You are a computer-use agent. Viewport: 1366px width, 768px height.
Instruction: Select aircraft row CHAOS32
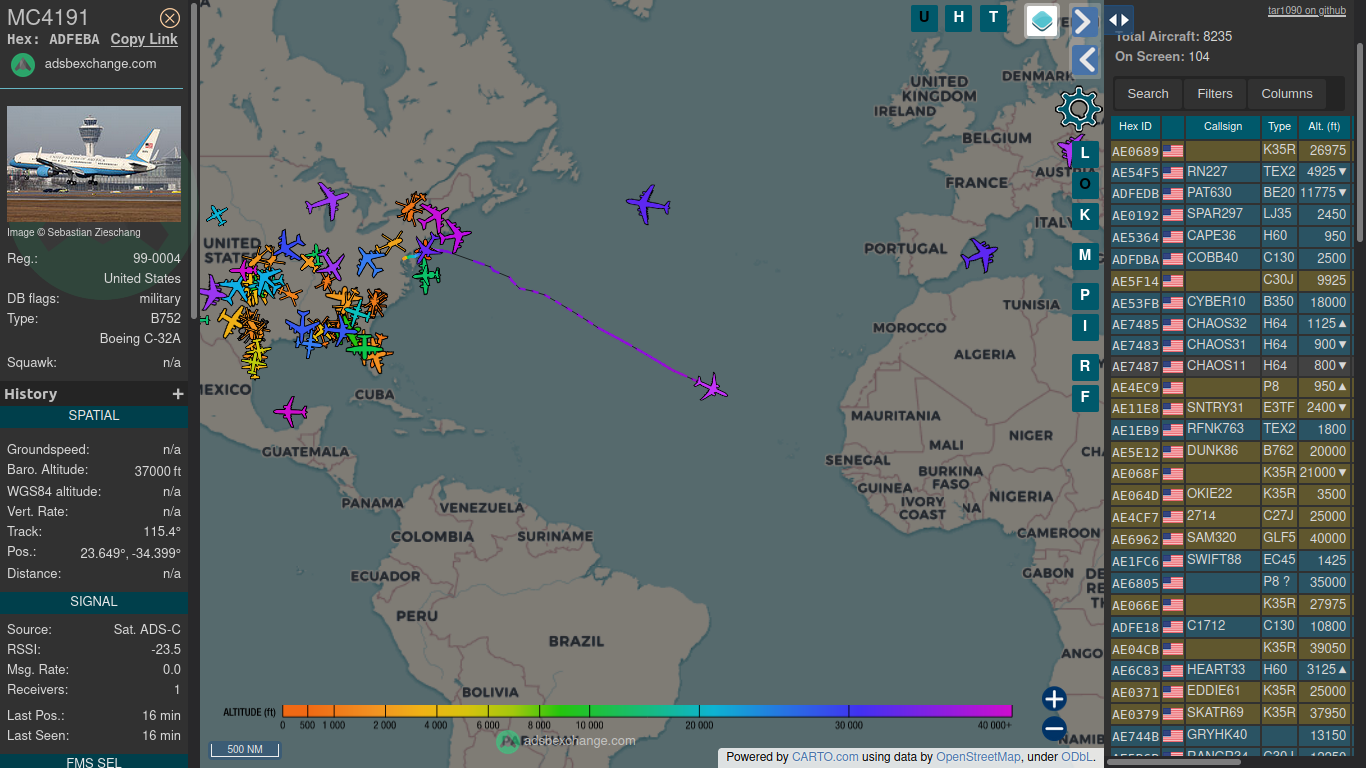click(1231, 324)
